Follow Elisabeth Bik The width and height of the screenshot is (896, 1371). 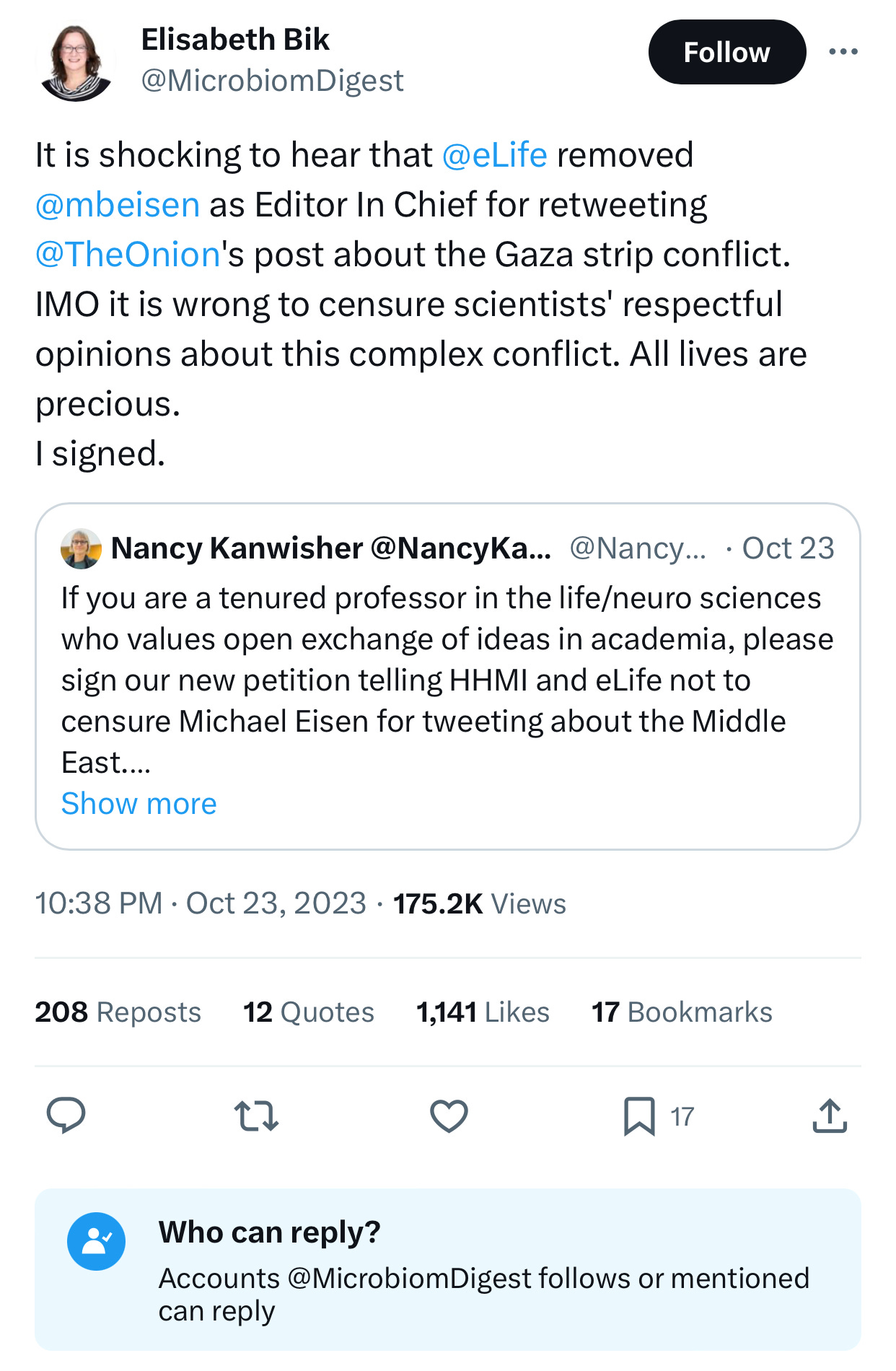(x=726, y=52)
